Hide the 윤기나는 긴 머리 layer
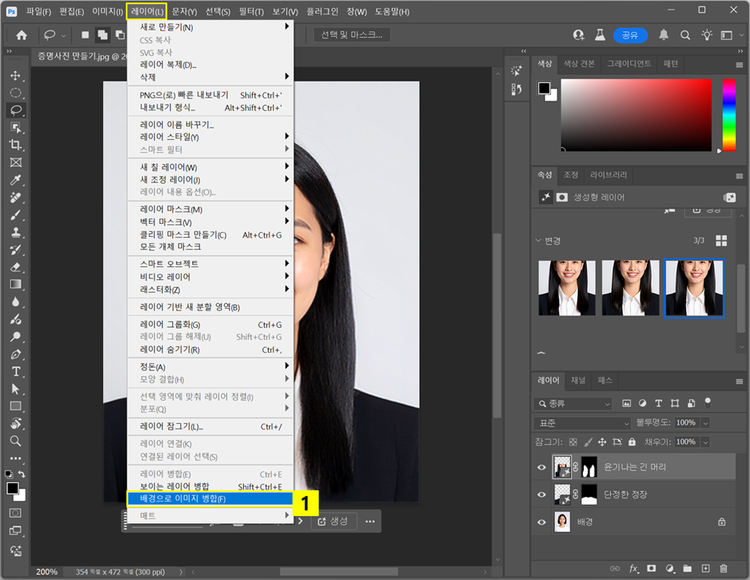 click(x=541, y=467)
